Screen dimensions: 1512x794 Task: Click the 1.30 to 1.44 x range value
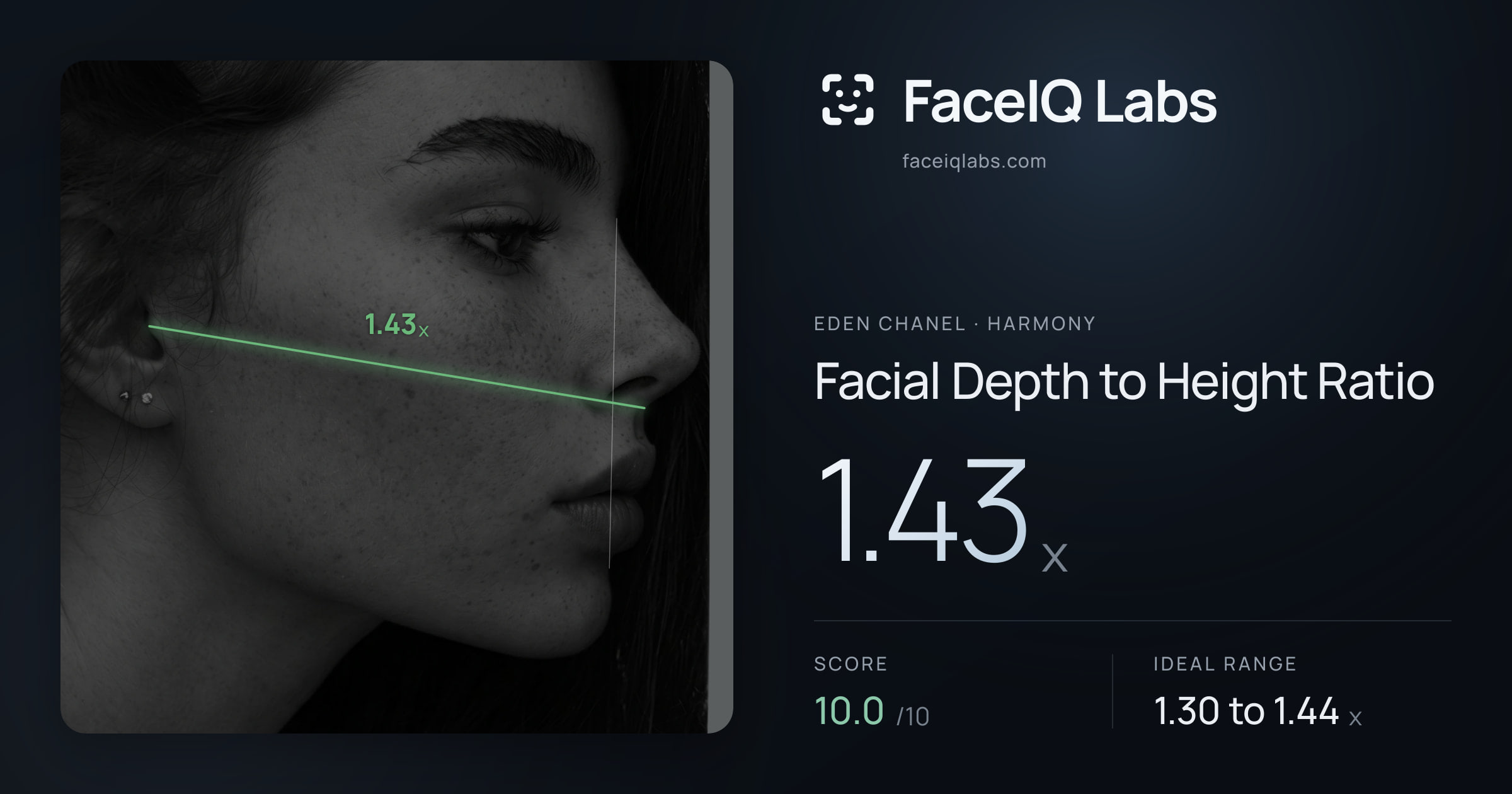(x=1257, y=711)
